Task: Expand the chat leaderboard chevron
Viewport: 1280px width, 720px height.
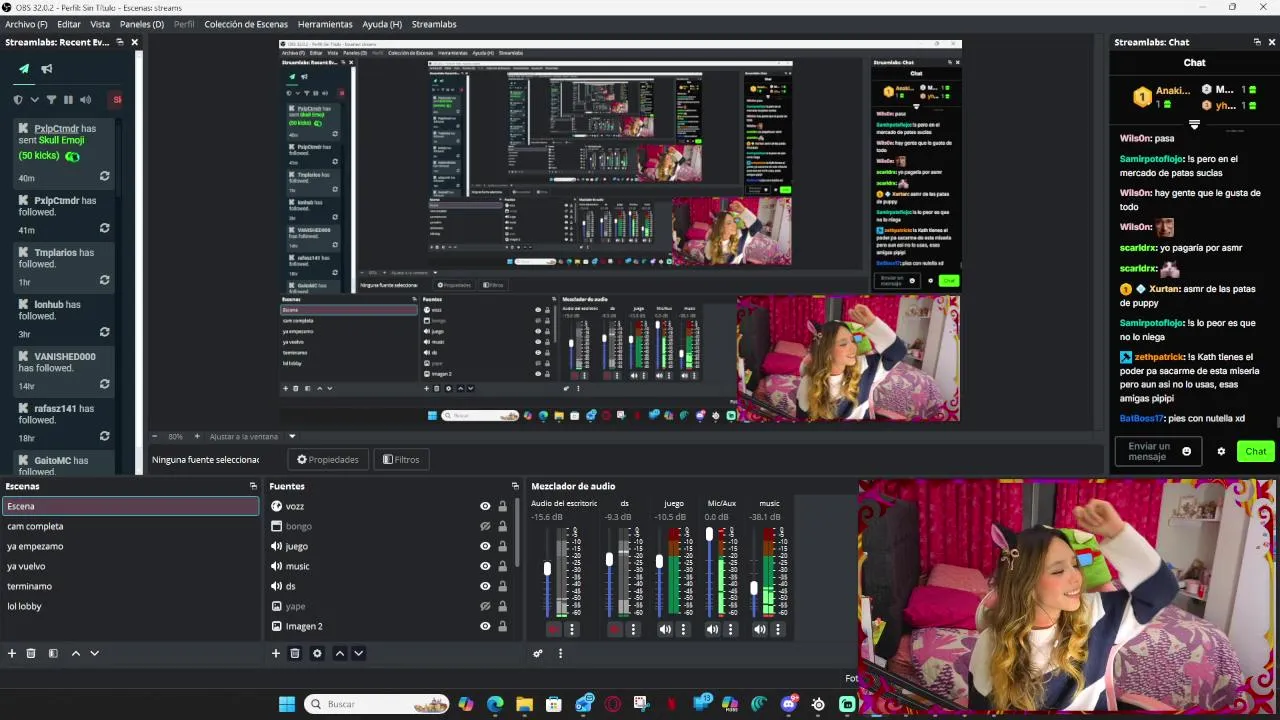Action: click(x=1194, y=125)
